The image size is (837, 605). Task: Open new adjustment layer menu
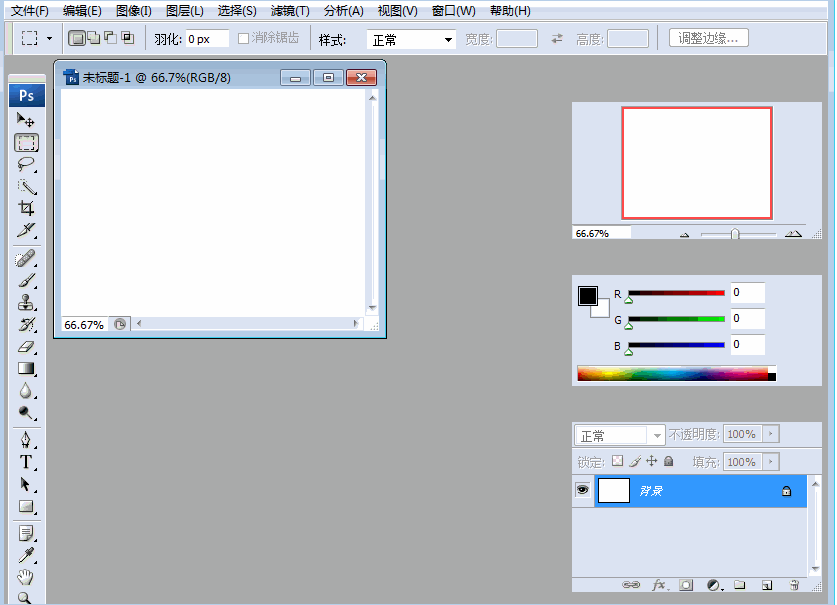coord(714,585)
